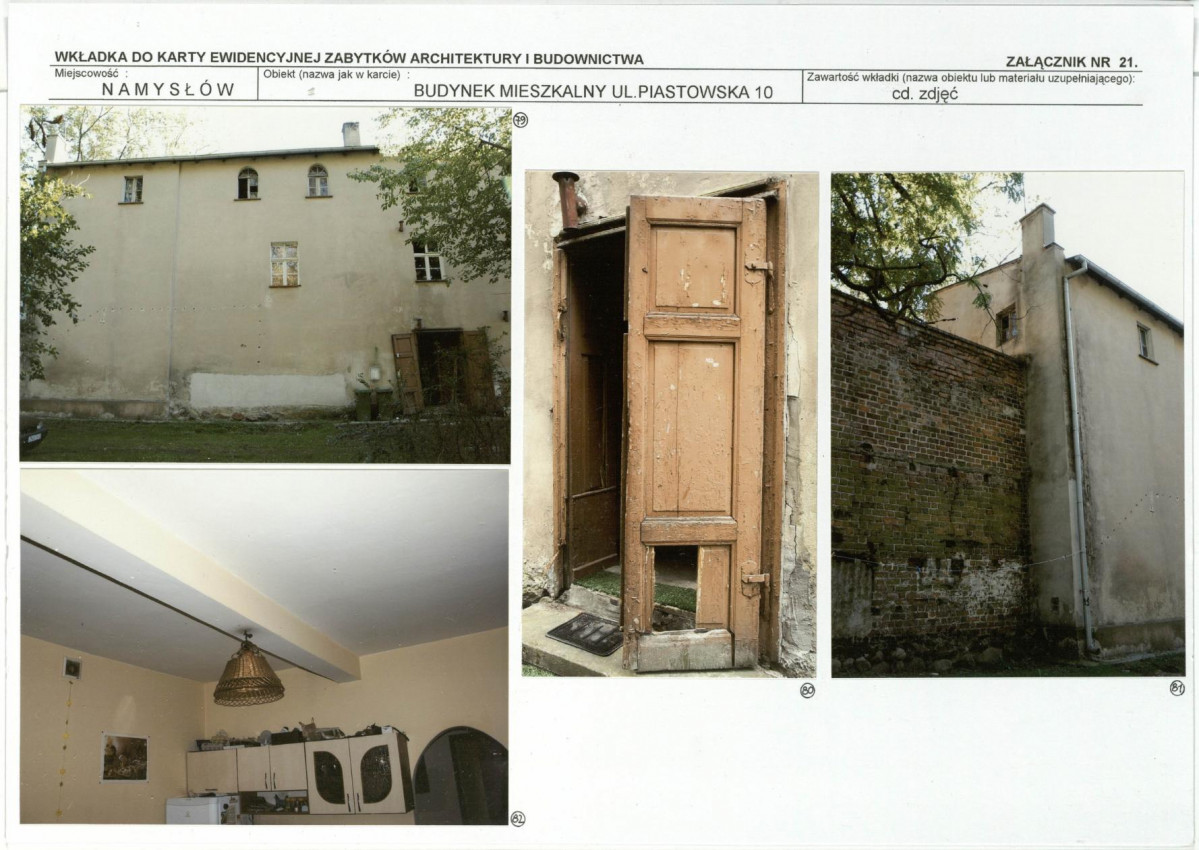The width and height of the screenshot is (1199, 850).
Task: Click the circled photo number 81 marker
Action: (1176, 688)
